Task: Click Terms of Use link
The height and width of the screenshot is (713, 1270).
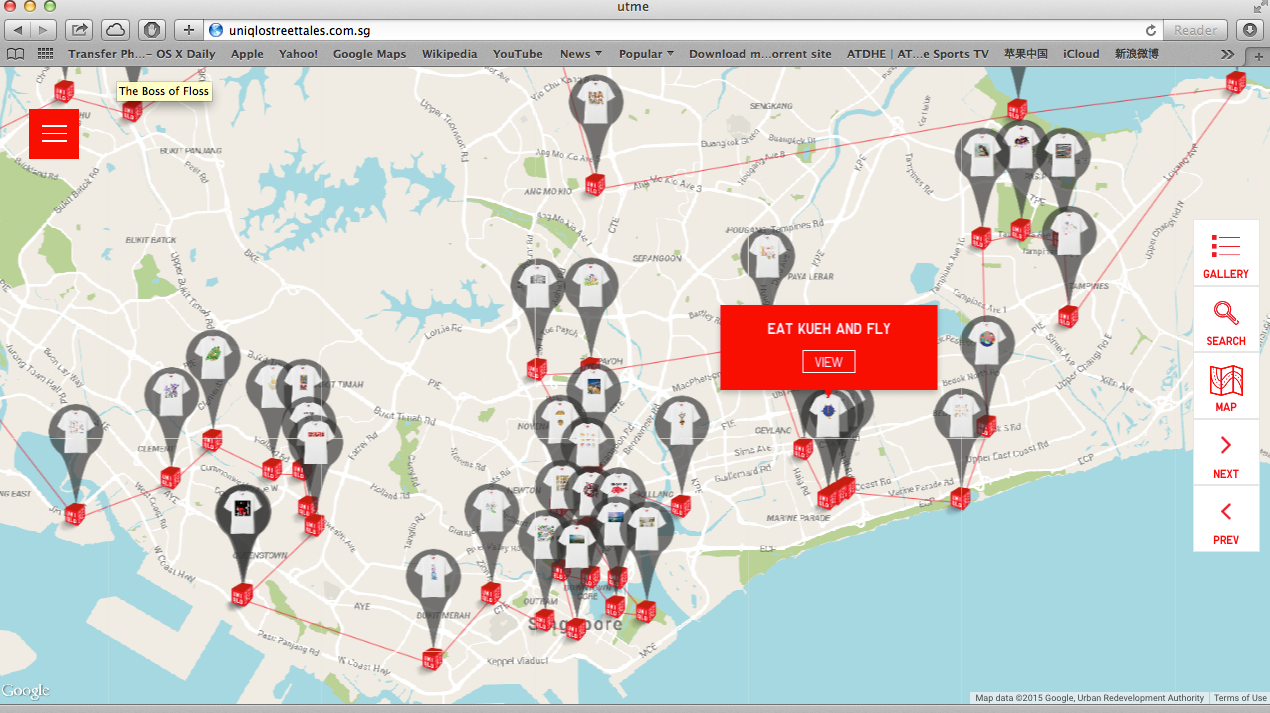Action: [1240, 698]
